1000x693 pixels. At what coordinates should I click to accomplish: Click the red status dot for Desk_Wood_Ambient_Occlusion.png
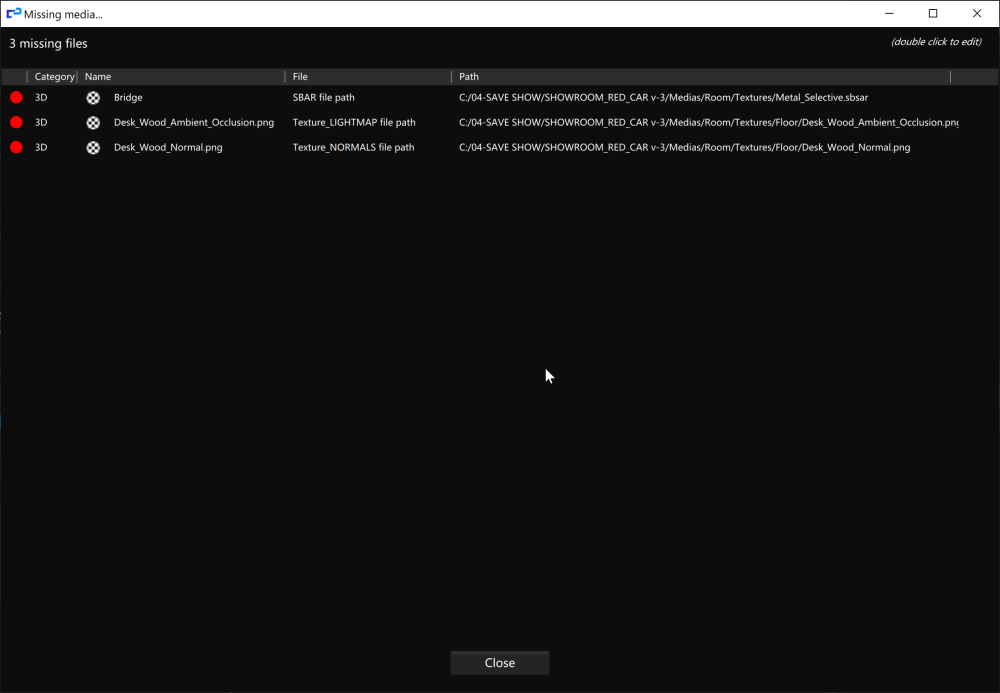14,122
